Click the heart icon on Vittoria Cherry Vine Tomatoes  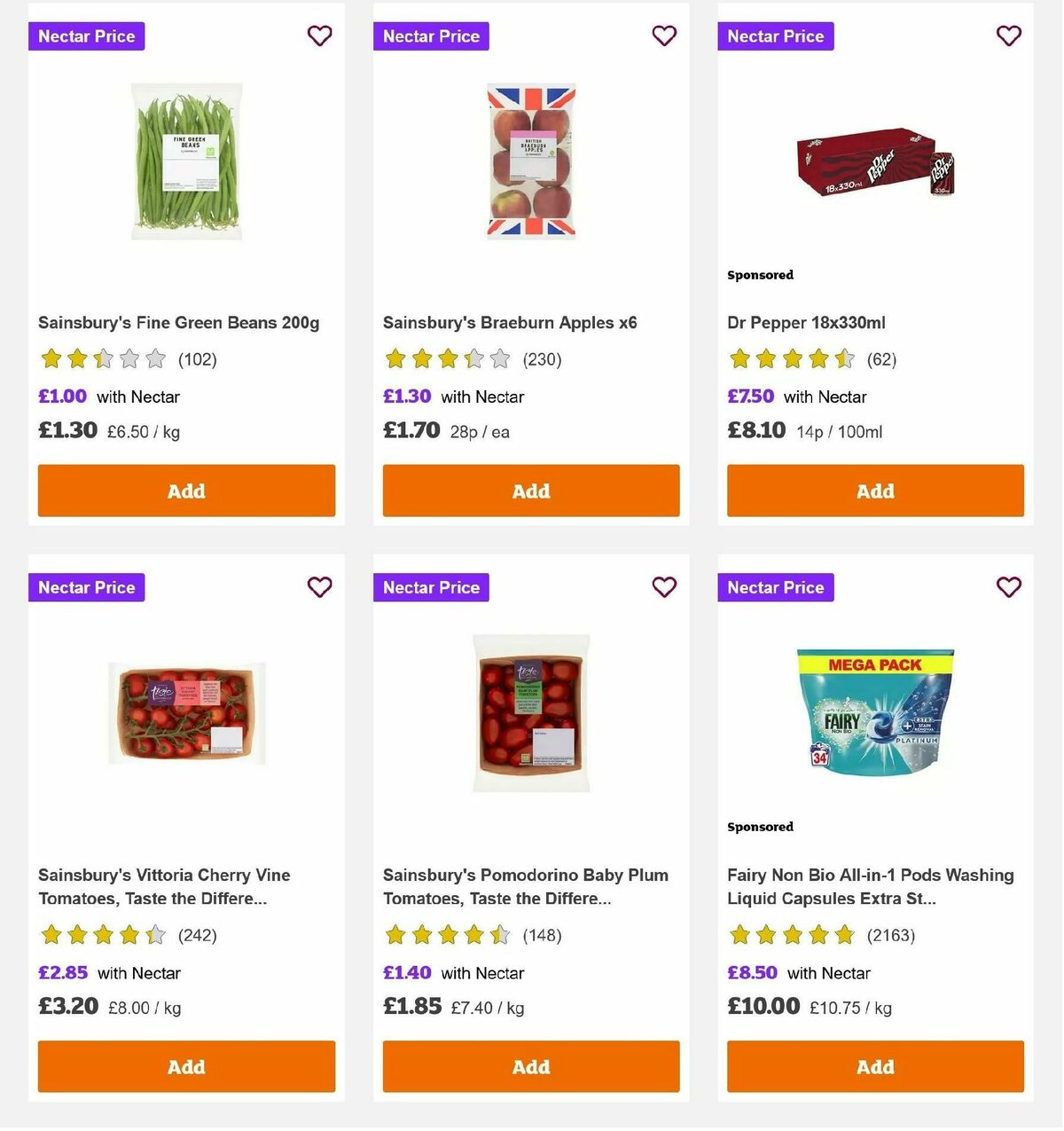pos(319,587)
